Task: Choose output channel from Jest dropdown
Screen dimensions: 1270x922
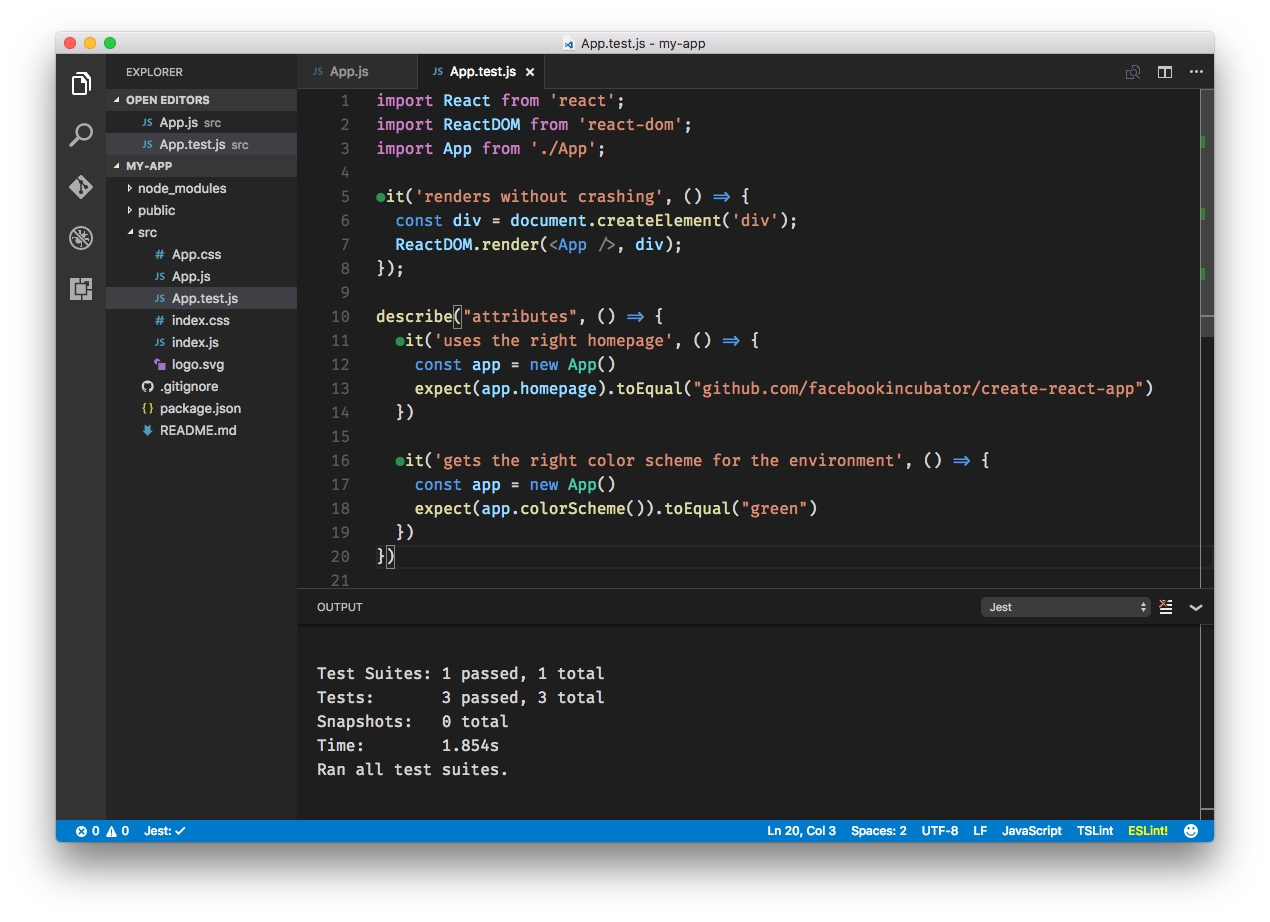Action: tap(1065, 607)
